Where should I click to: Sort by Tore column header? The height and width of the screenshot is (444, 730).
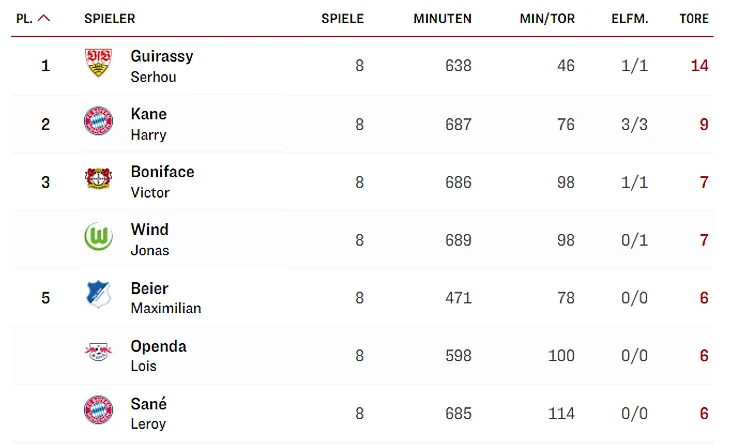(x=693, y=18)
